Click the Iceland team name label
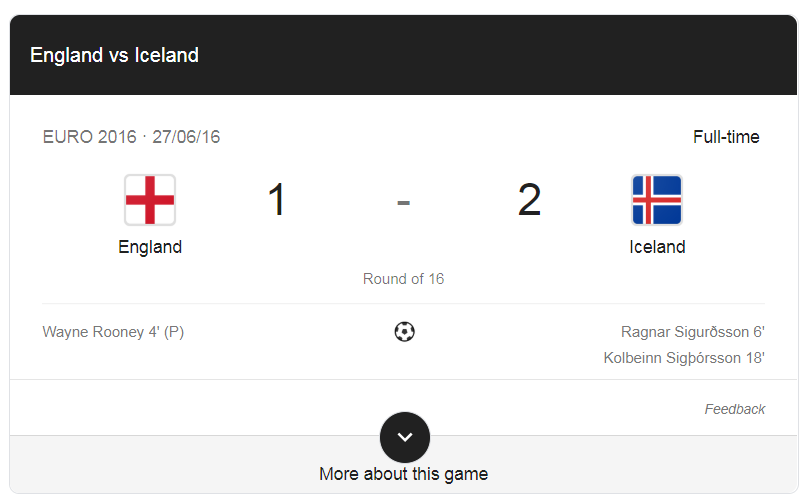Screen dimensions: 809x504 [657, 247]
